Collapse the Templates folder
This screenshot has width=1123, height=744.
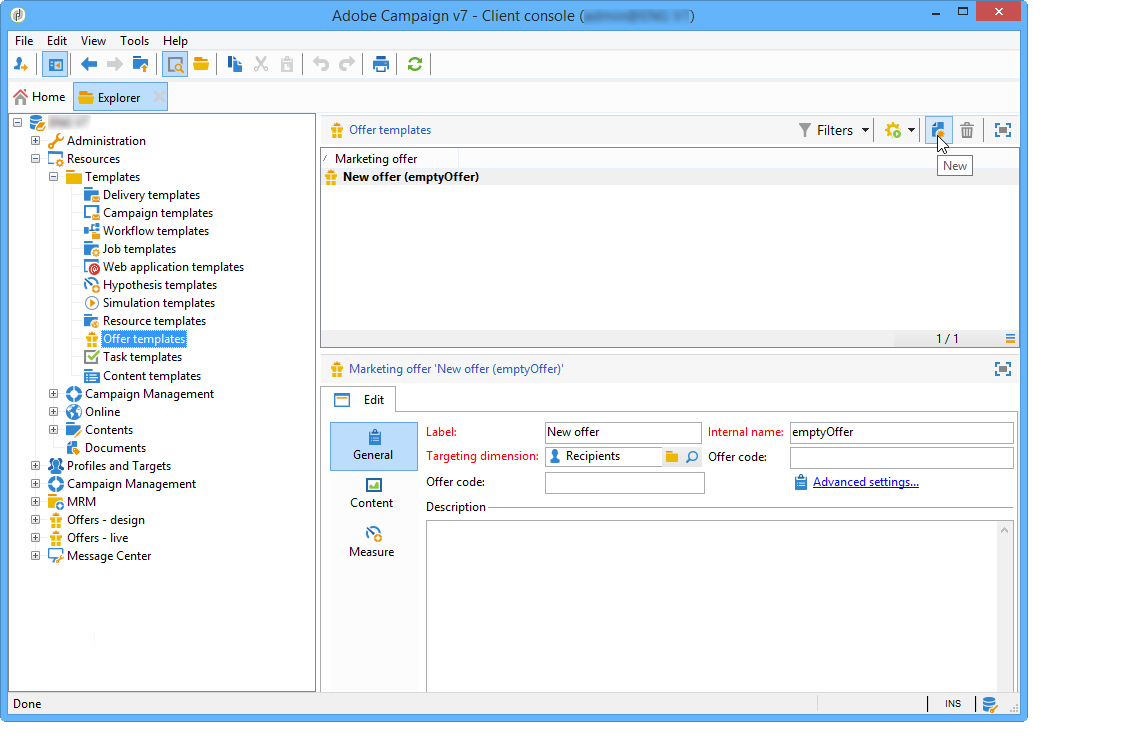(53, 176)
